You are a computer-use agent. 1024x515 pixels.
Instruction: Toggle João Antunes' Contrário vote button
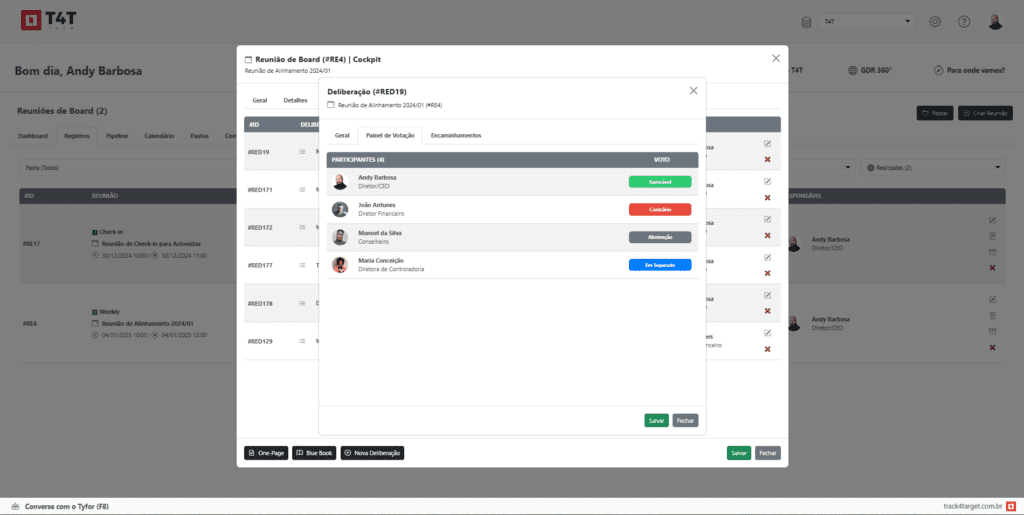point(660,209)
